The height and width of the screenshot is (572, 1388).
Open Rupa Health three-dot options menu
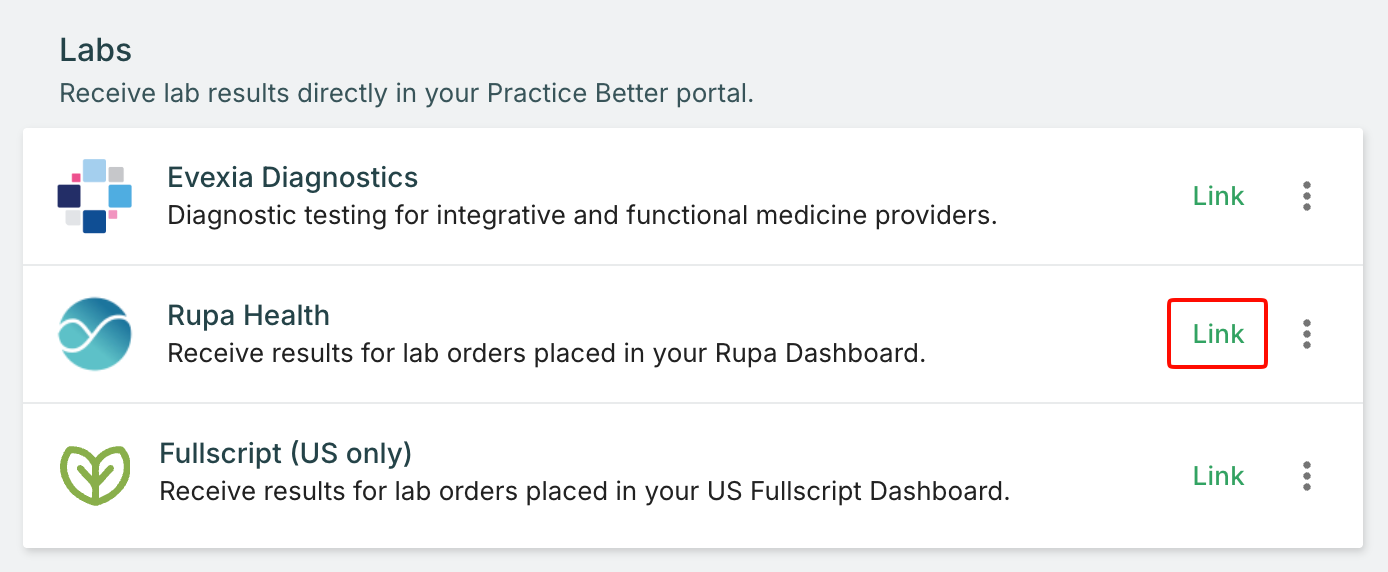pyautogui.click(x=1307, y=334)
